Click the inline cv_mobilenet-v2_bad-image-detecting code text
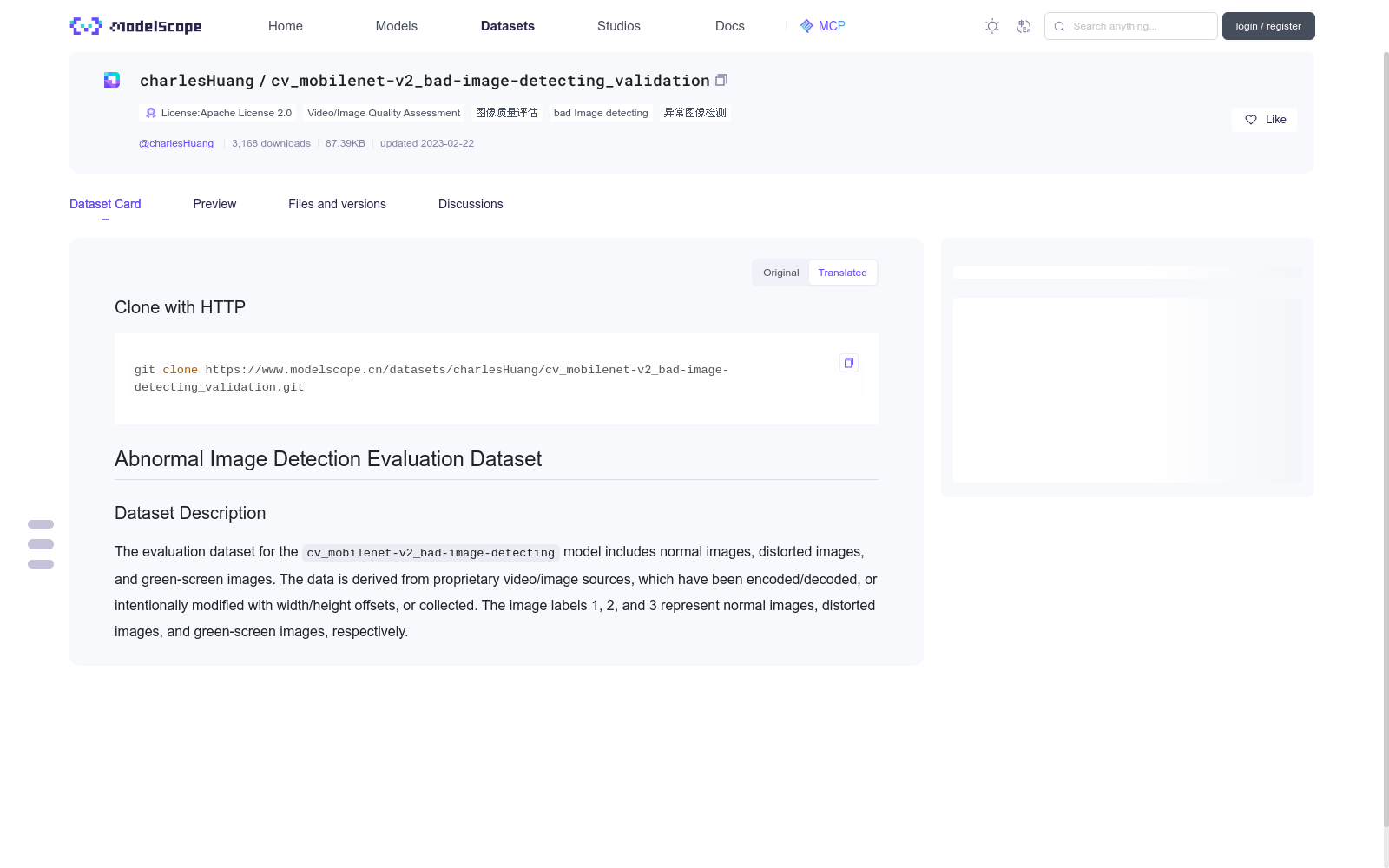 click(431, 553)
